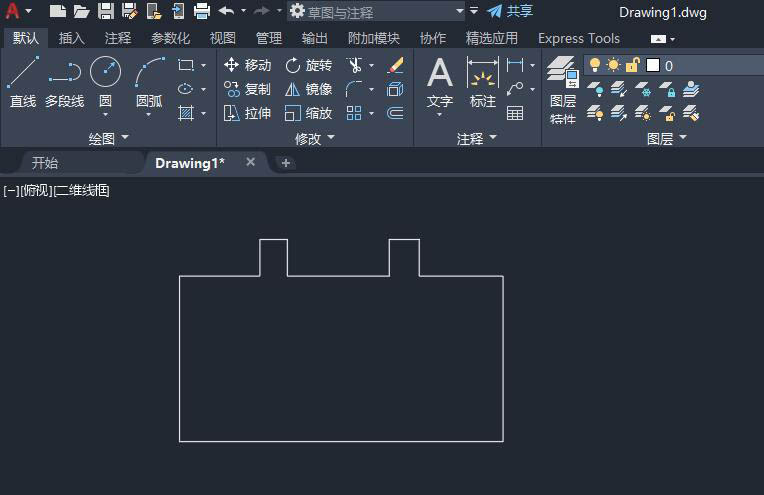Open the Start (开始) file tab
The image size is (764, 495).
pyautogui.click(x=45, y=163)
